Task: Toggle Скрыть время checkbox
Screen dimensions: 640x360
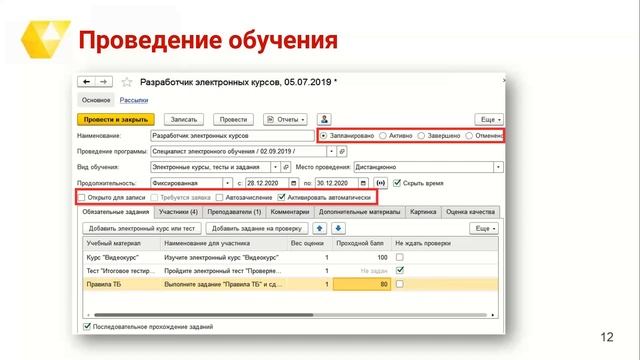Action: (x=397, y=183)
